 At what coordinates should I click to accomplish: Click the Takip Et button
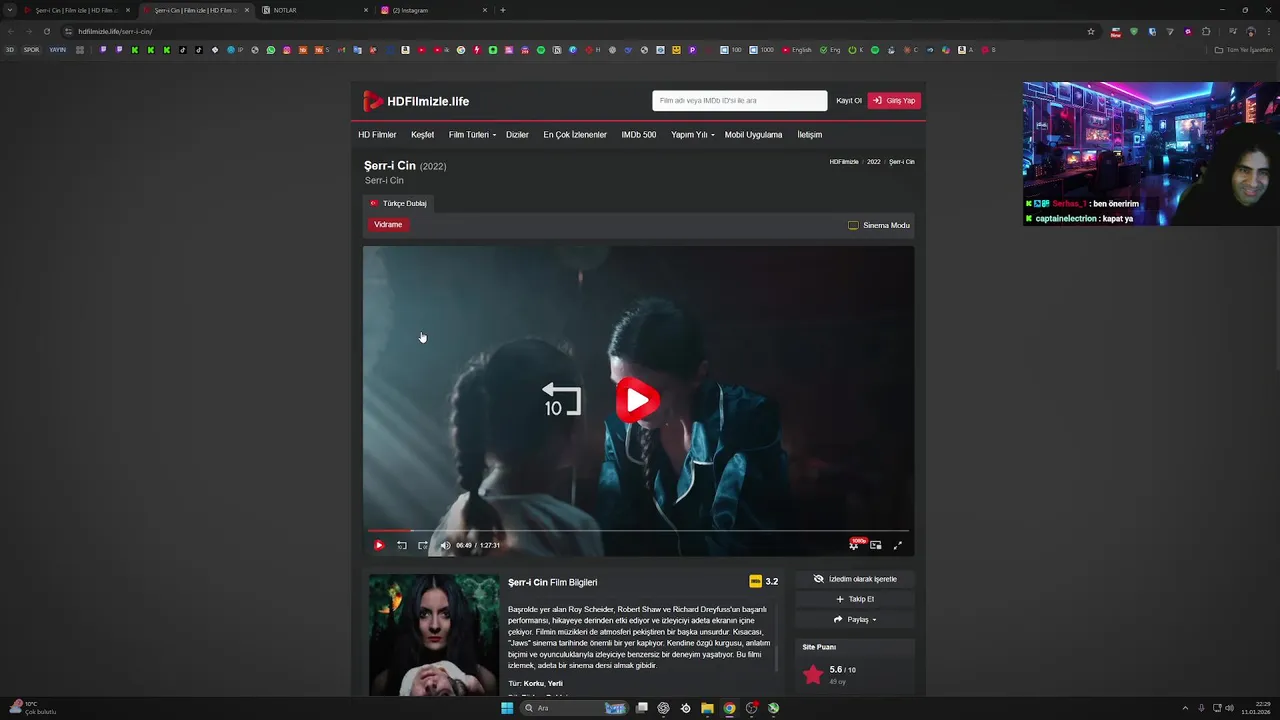tap(855, 599)
